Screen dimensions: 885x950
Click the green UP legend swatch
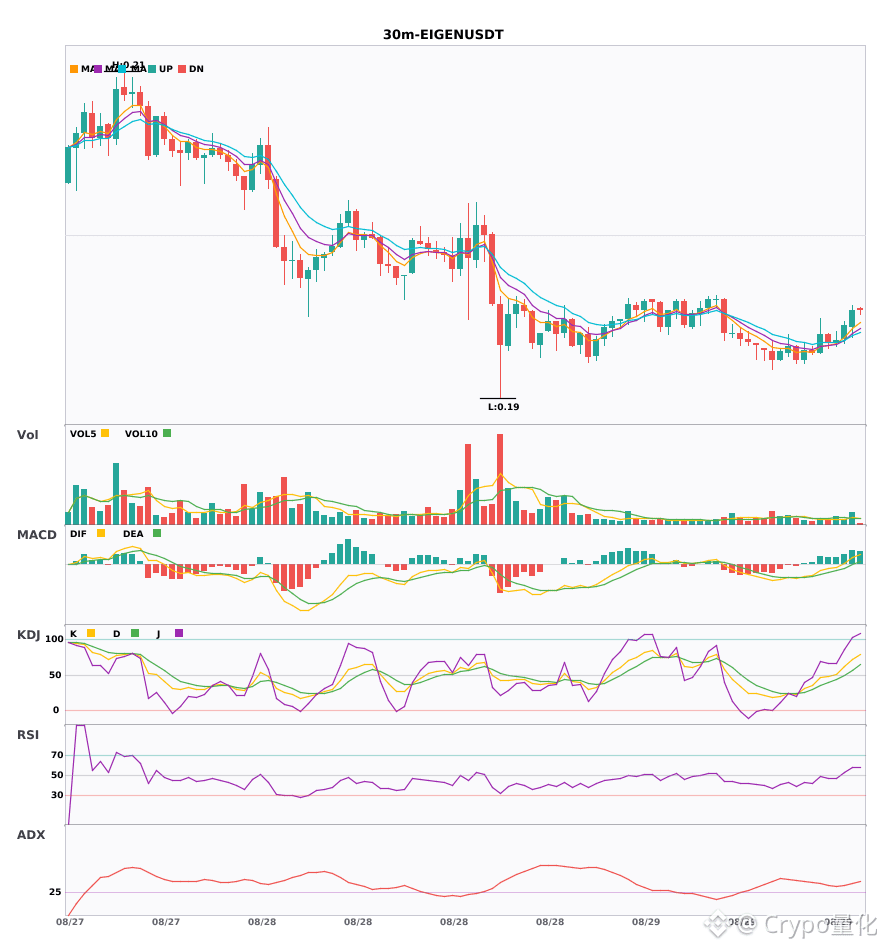coord(152,69)
